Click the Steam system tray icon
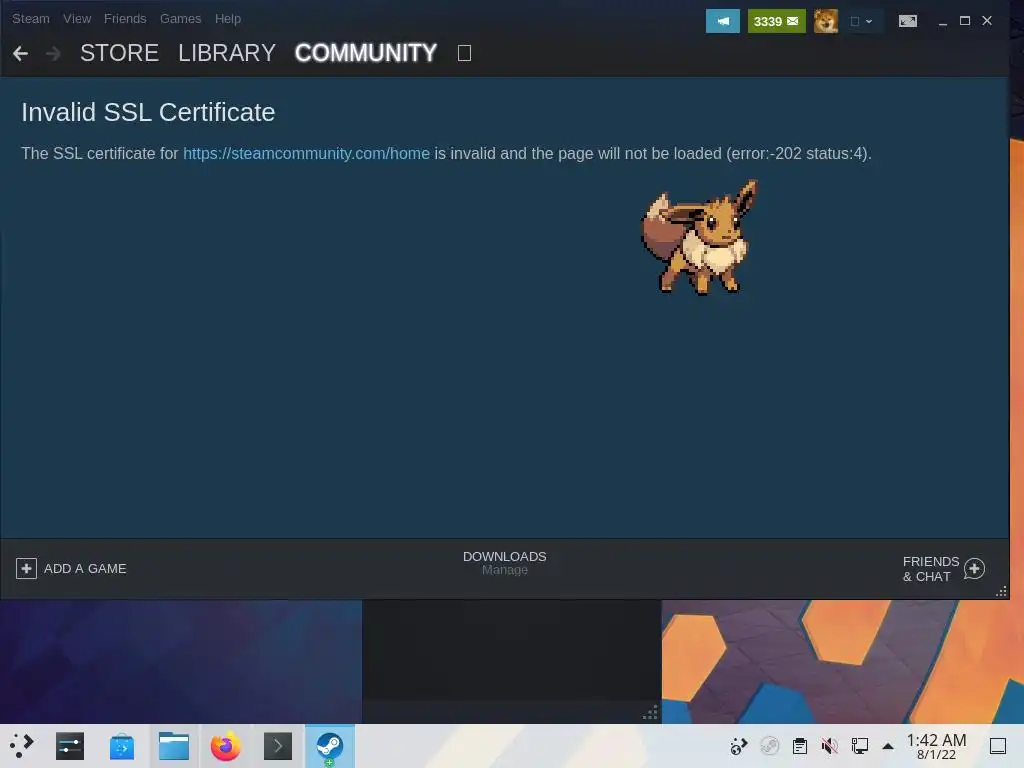The height and width of the screenshot is (768, 1024). pos(769,746)
